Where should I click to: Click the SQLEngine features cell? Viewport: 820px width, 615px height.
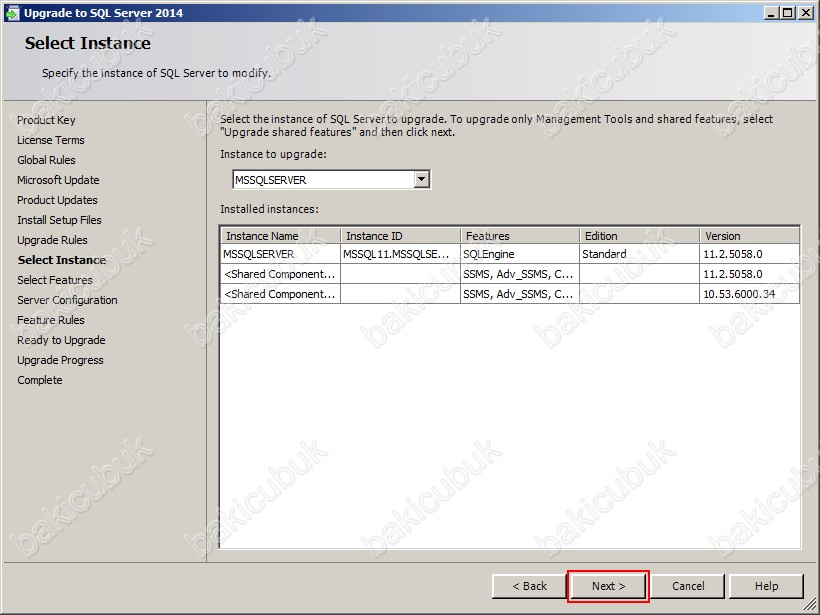pos(520,254)
